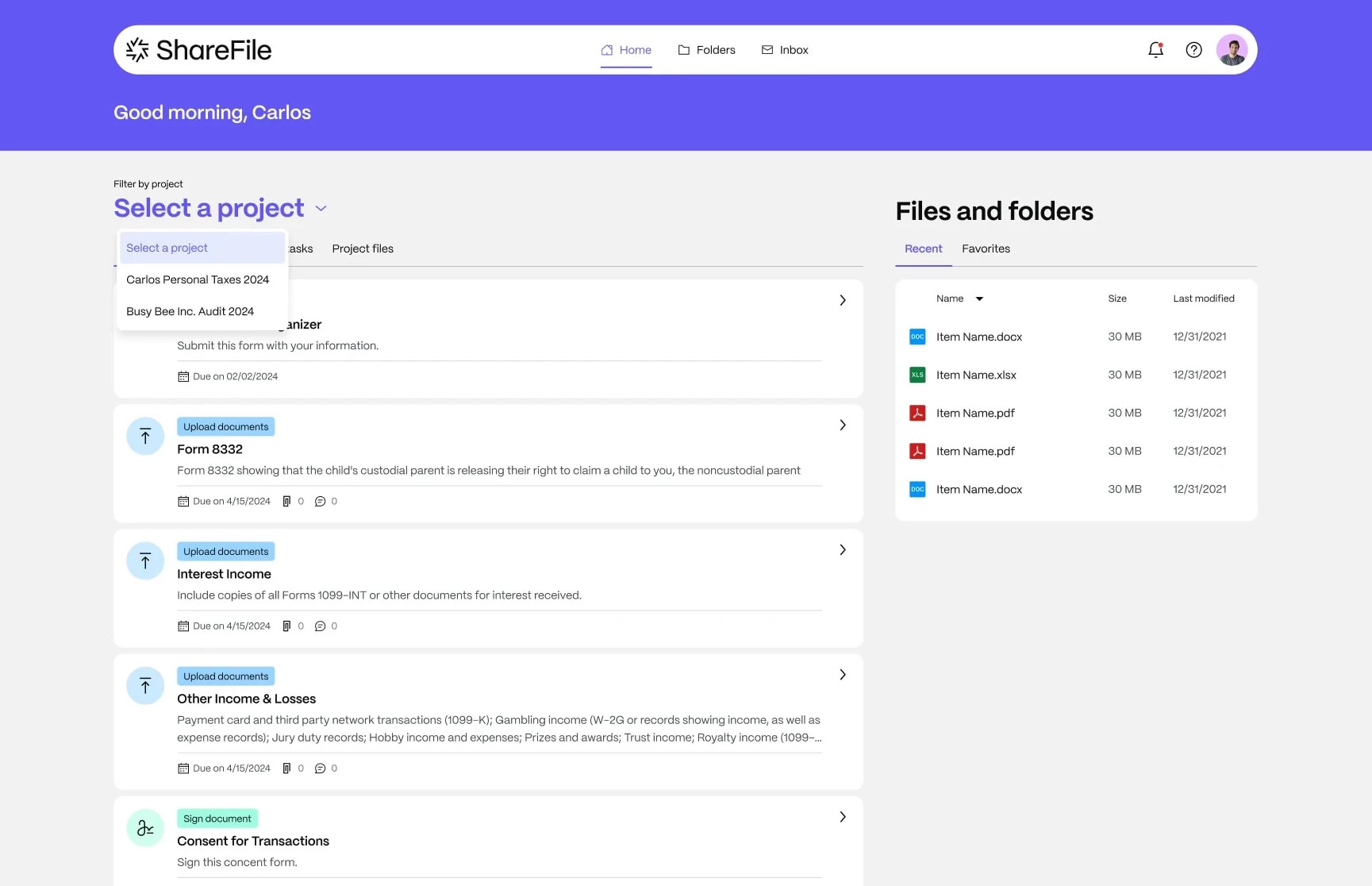Switch to the Project files tab
1372x886 pixels.
pyautogui.click(x=362, y=248)
